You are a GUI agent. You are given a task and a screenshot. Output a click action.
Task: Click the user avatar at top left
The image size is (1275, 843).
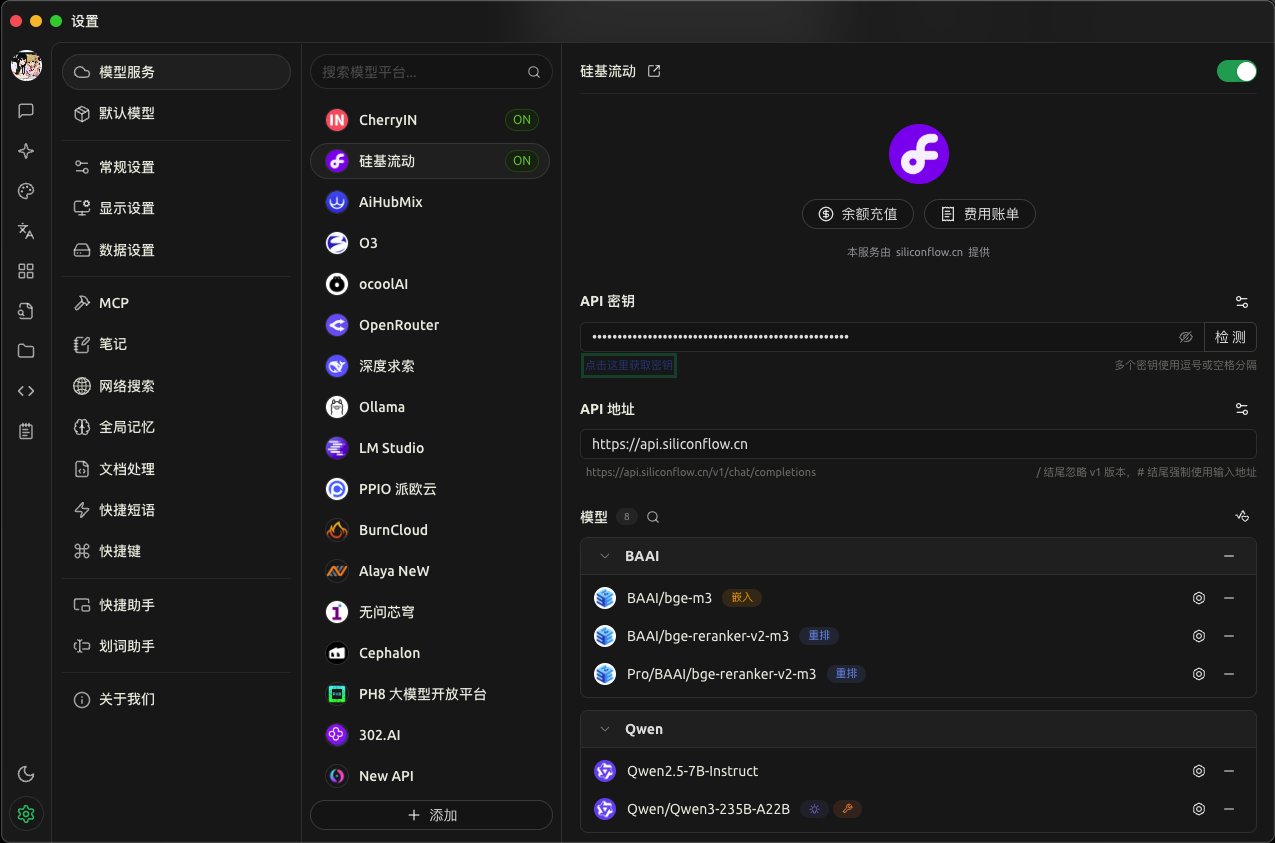(x=26, y=66)
